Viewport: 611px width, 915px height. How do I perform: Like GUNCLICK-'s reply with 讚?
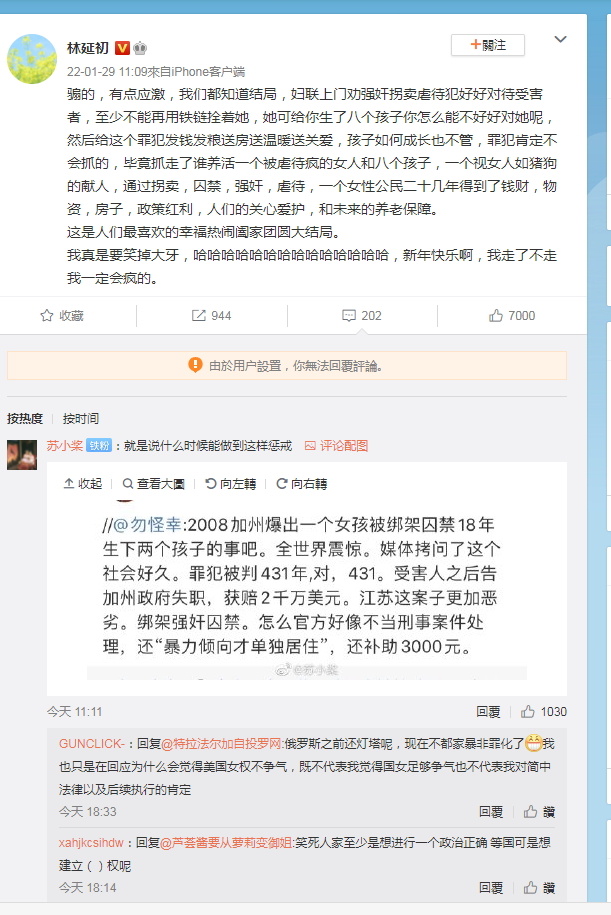(x=539, y=812)
